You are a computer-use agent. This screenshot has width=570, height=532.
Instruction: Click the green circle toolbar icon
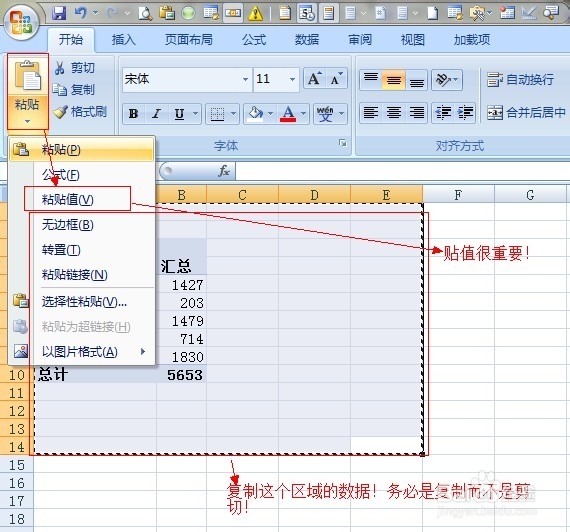pos(188,13)
